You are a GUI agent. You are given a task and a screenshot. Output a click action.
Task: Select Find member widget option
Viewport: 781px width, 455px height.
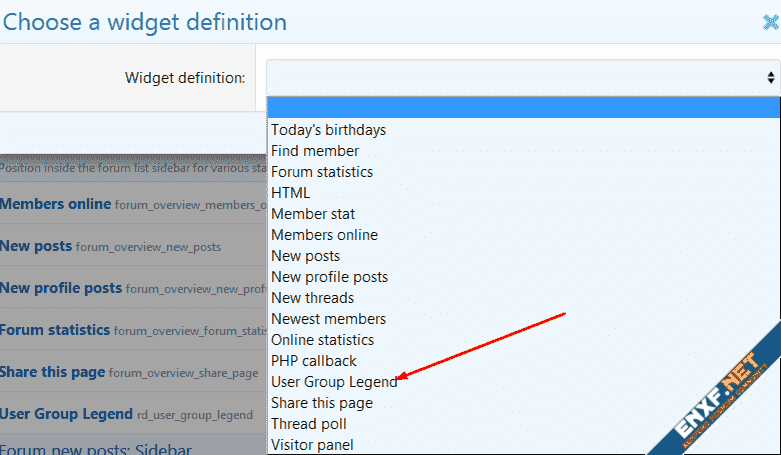315,151
